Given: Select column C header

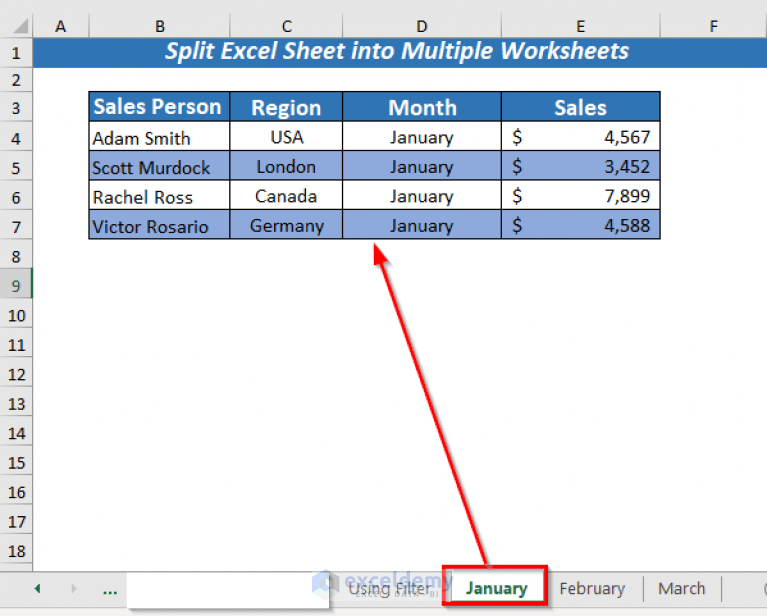Looking at the screenshot, I should [287, 26].
